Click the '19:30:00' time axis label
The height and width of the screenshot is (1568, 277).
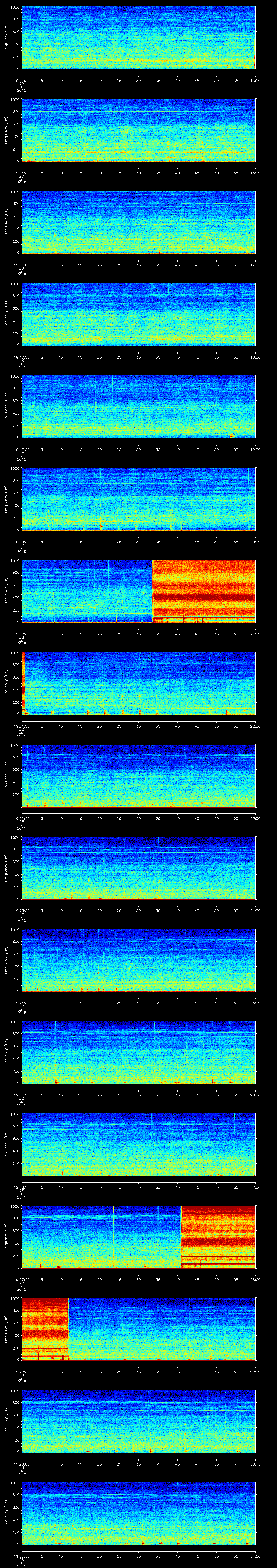click(x=21, y=1556)
